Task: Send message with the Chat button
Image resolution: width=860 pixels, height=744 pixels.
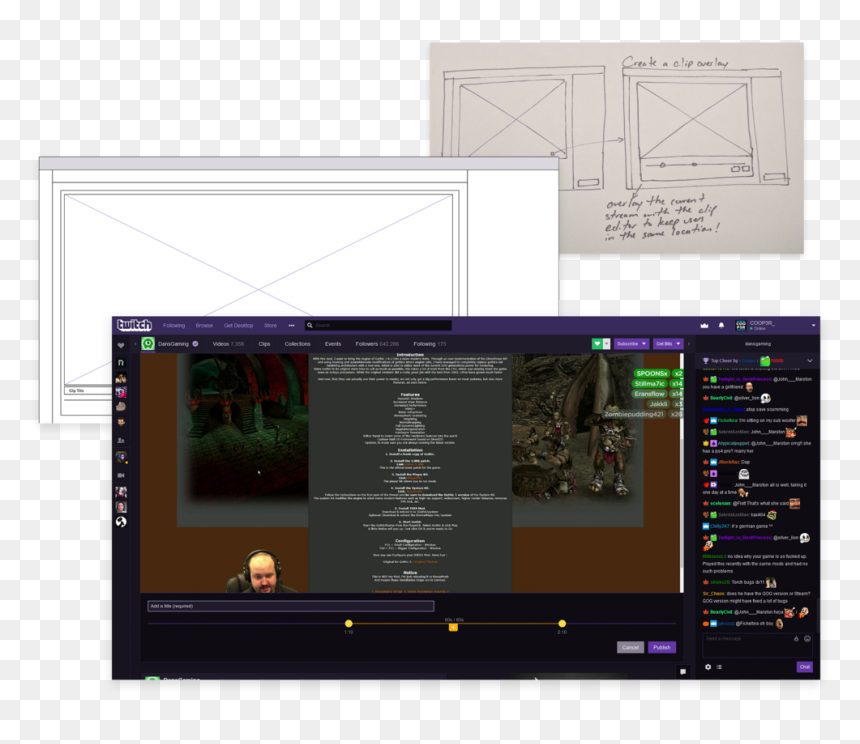Action: pos(805,667)
